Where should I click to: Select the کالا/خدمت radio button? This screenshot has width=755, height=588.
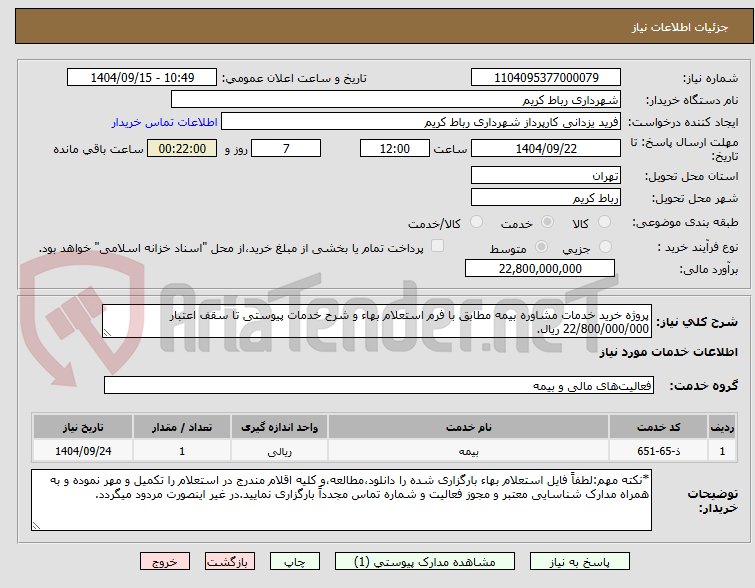coord(476,222)
